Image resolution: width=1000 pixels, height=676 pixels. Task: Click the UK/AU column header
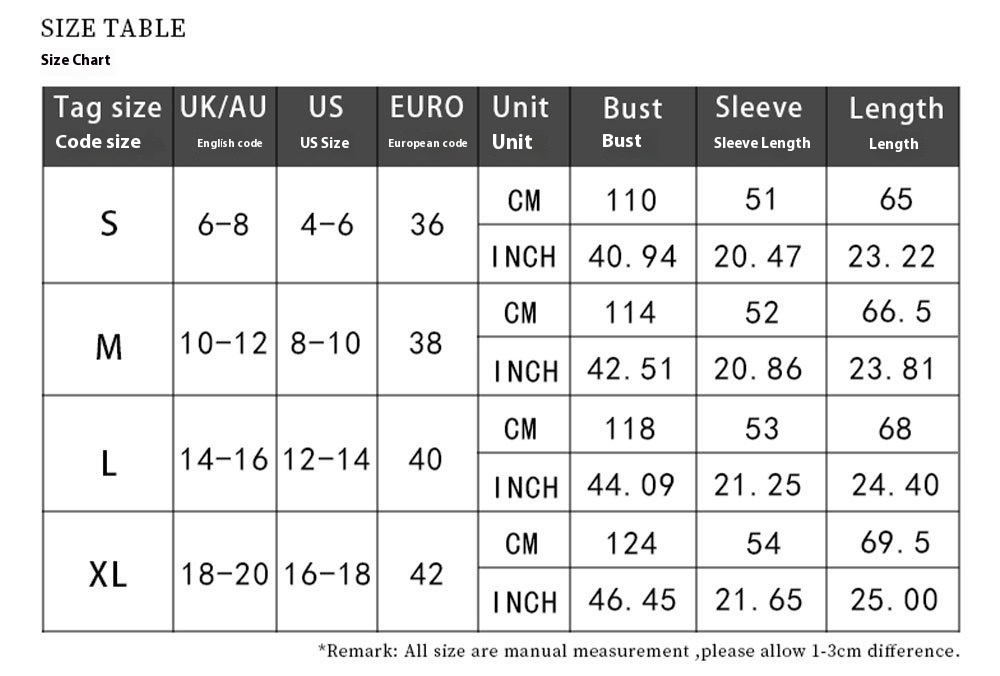[224, 126]
